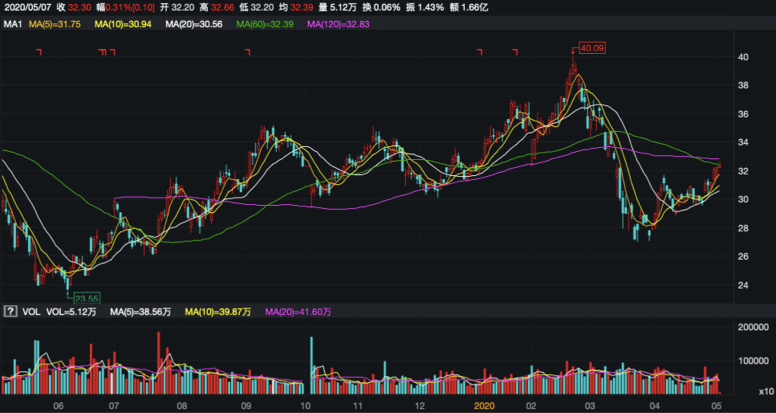Click the MA(5)=31.75 indicator legend
The height and width of the screenshot is (413, 776).
[x=55, y=23]
